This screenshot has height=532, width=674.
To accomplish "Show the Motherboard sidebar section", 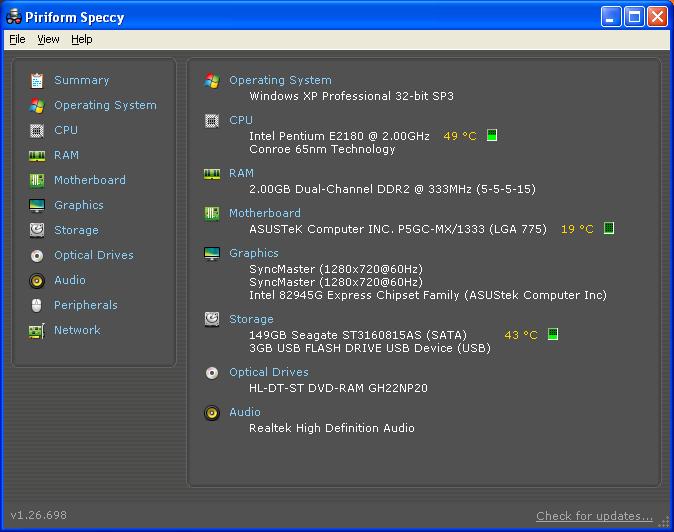I will pos(90,180).
